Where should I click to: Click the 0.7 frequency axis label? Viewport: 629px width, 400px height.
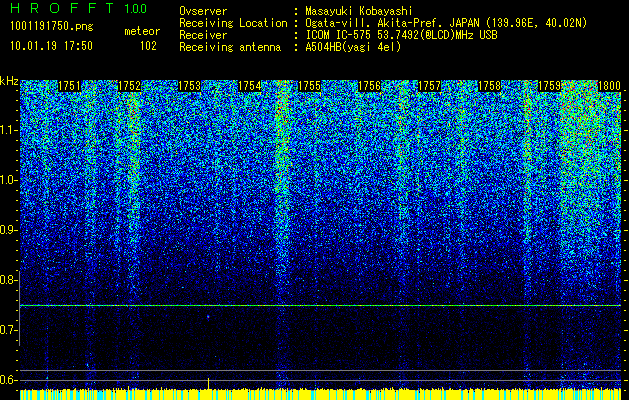coord(8,330)
